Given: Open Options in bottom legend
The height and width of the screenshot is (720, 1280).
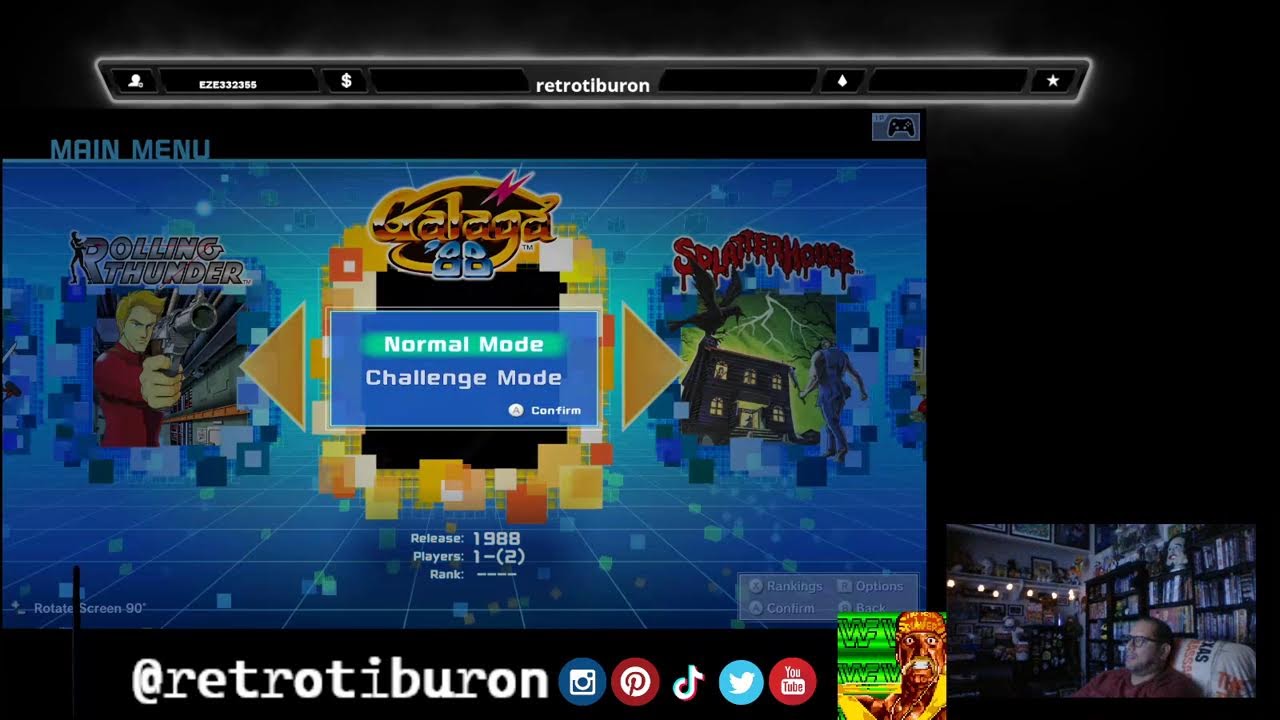Looking at the screenshot, I should coord(870,586).
